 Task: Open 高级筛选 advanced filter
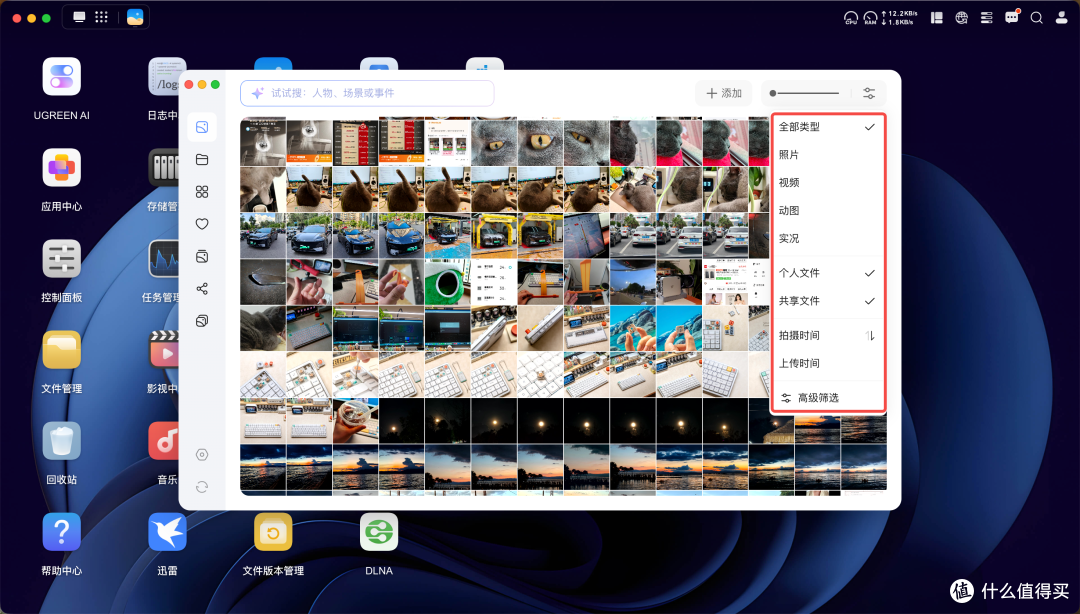click(x=827, y=398)
